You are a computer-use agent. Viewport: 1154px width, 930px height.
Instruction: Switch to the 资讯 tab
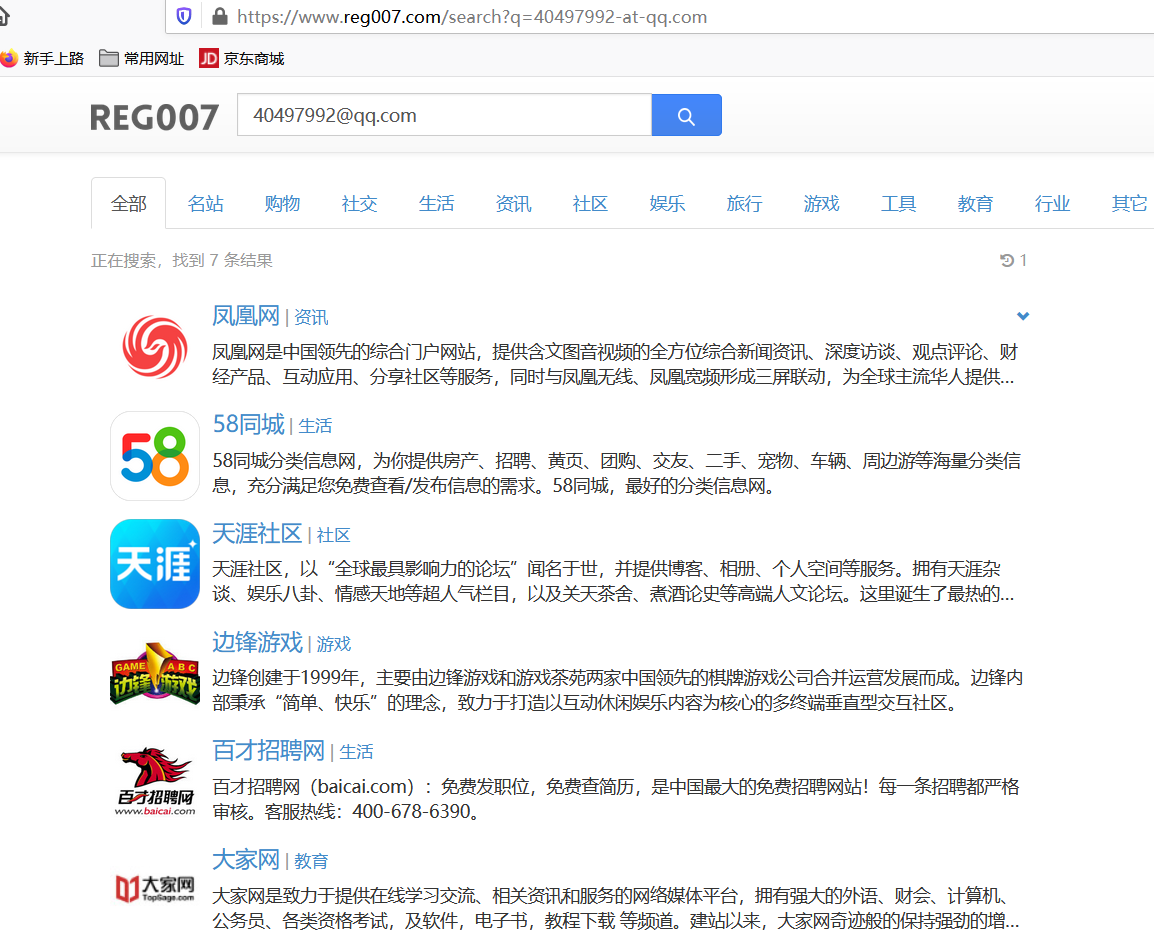[x=513, y=203]
